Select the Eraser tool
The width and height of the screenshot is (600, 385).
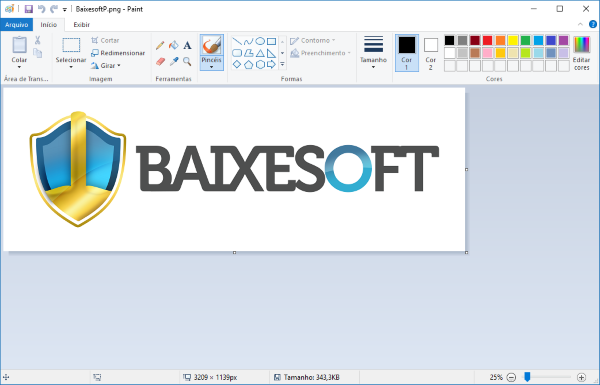(x=160, y=61)
